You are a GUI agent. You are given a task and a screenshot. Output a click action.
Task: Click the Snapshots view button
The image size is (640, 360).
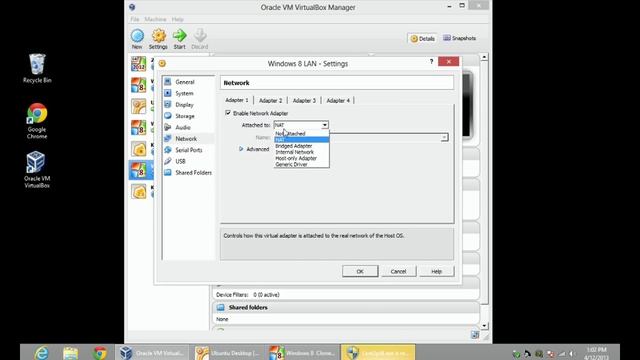(460, 38)
